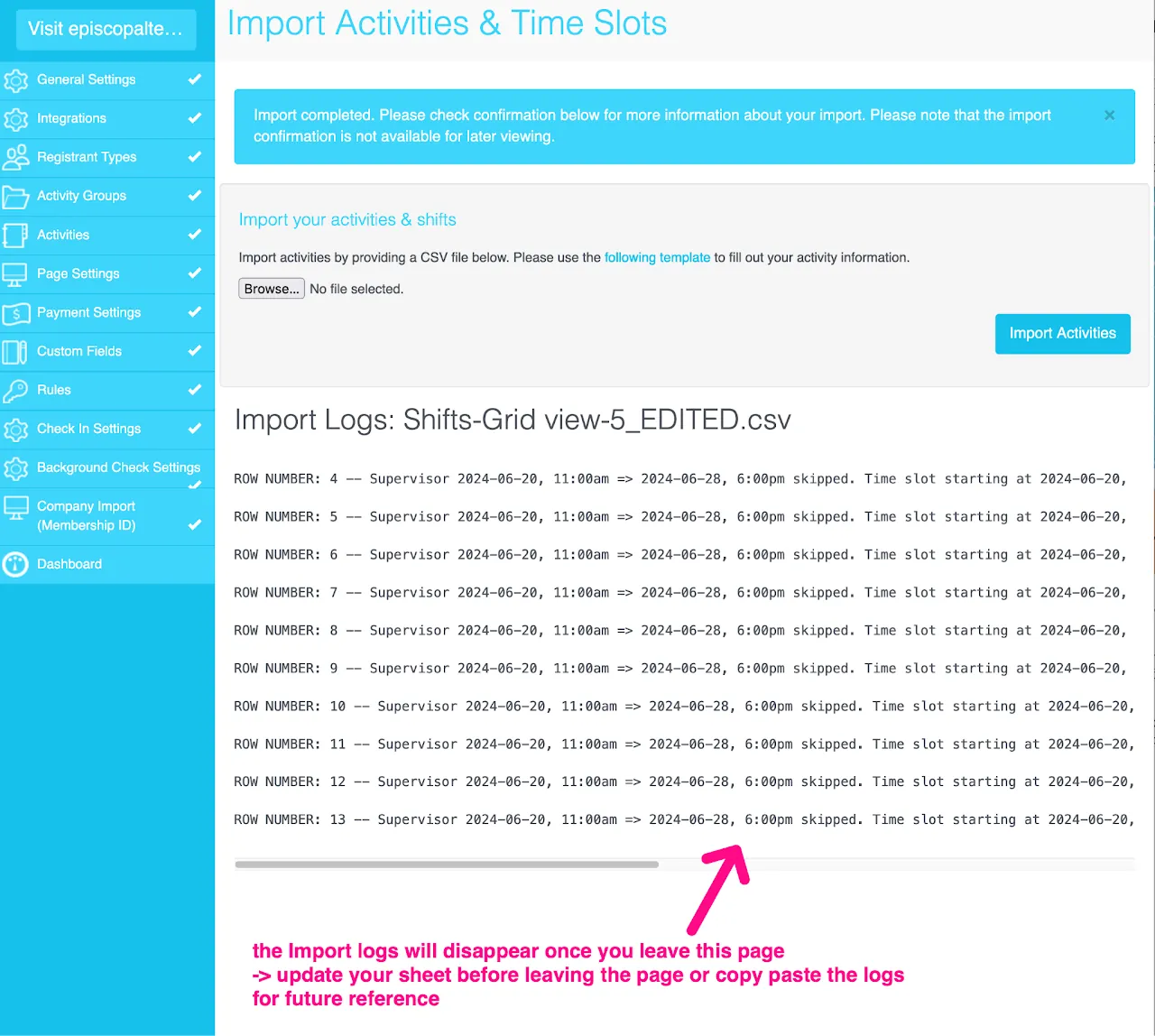The height and width of the screenshot is (1036, 1155).
Task: Click the checkmark beside Registrant Types
Action: pos(194,157)
